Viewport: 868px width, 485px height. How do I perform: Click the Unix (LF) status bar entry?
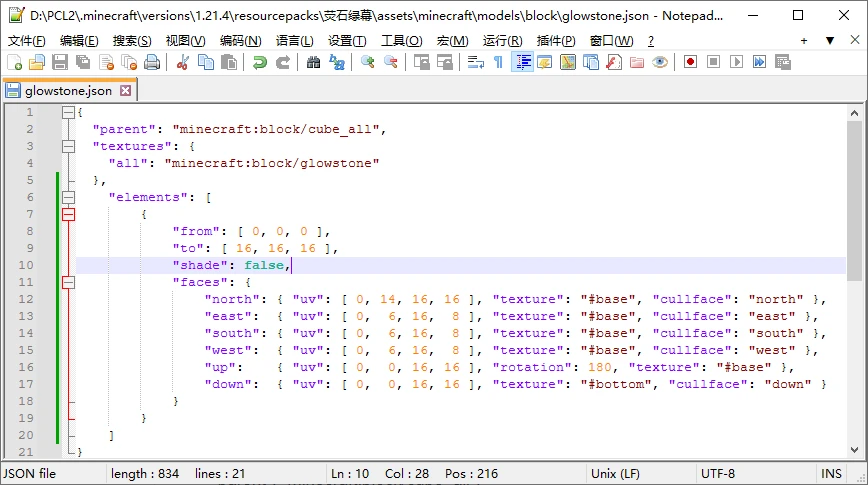coord(615,474)
